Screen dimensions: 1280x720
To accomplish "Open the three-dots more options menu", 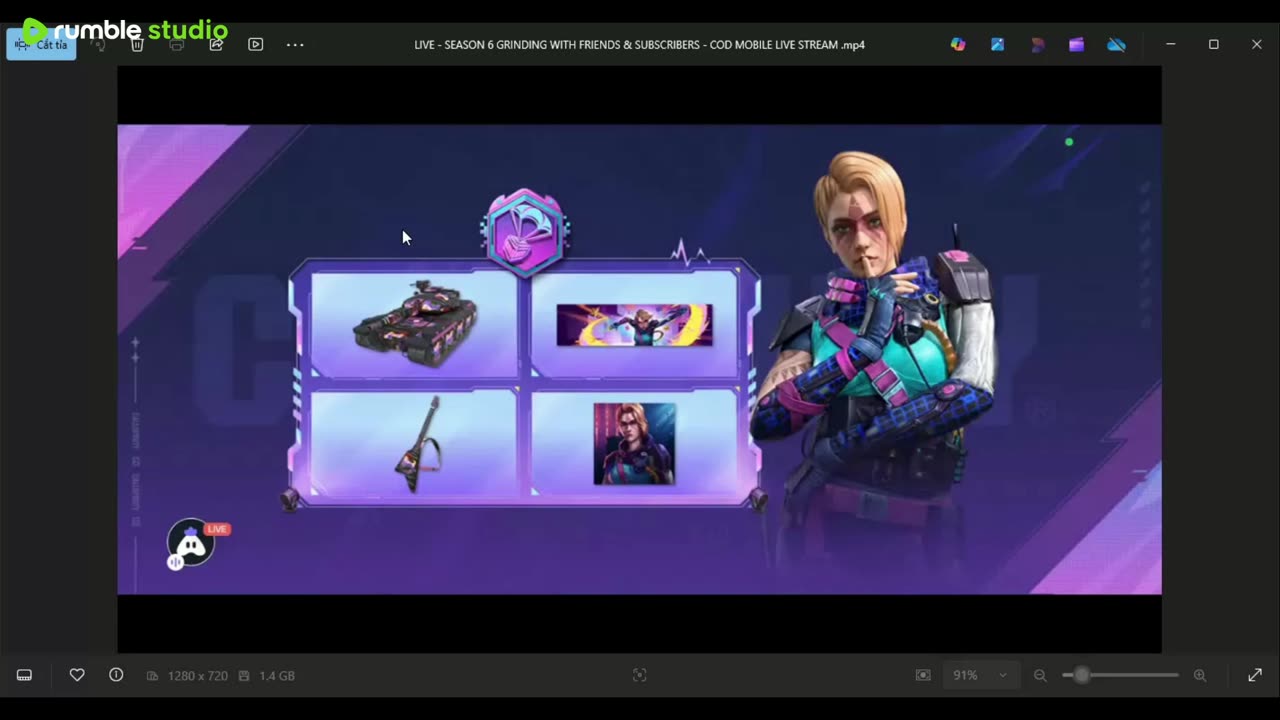I will pyautogui.click(x=295, y=45).
